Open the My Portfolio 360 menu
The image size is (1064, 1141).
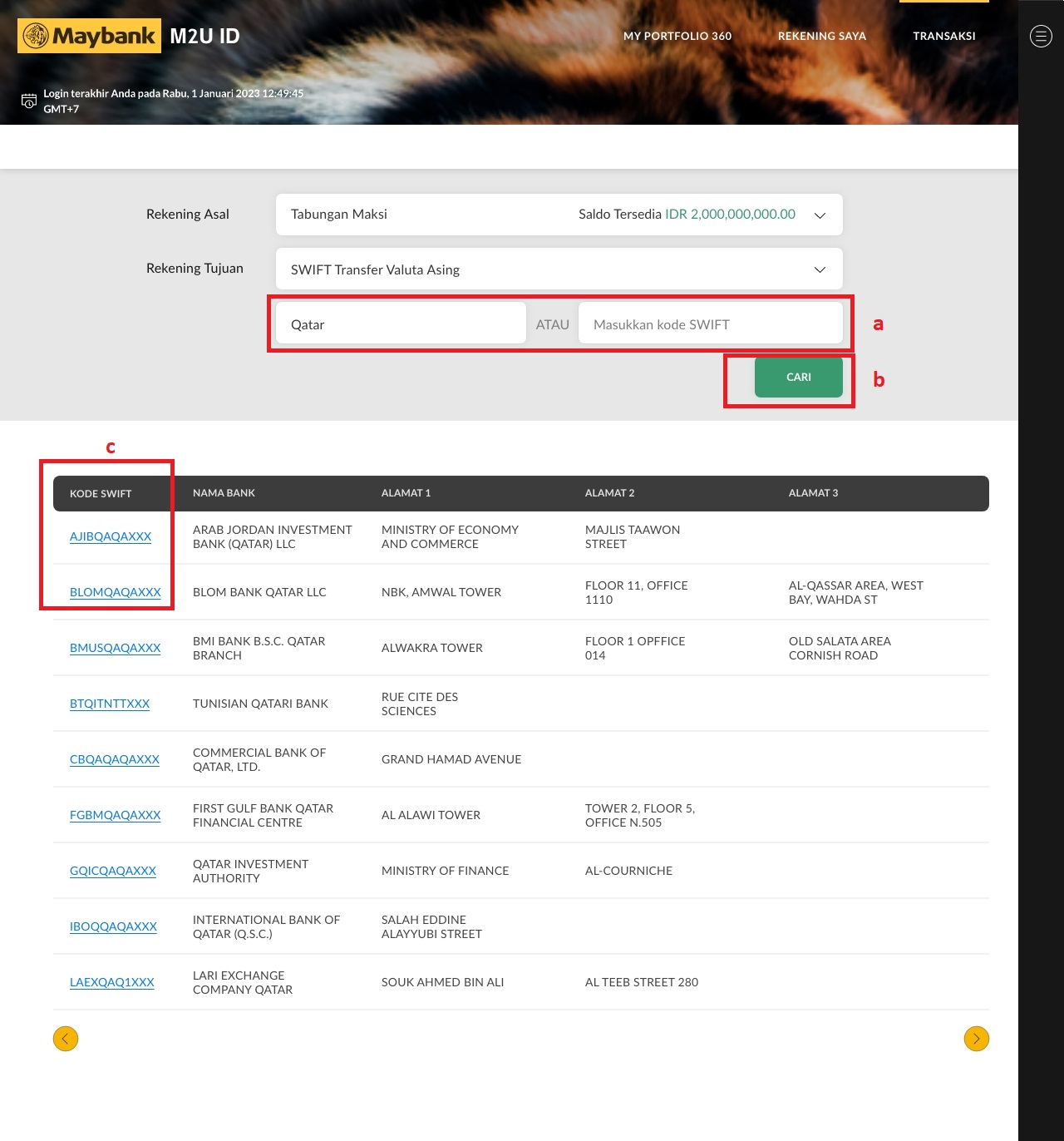[x=677, y=36]
